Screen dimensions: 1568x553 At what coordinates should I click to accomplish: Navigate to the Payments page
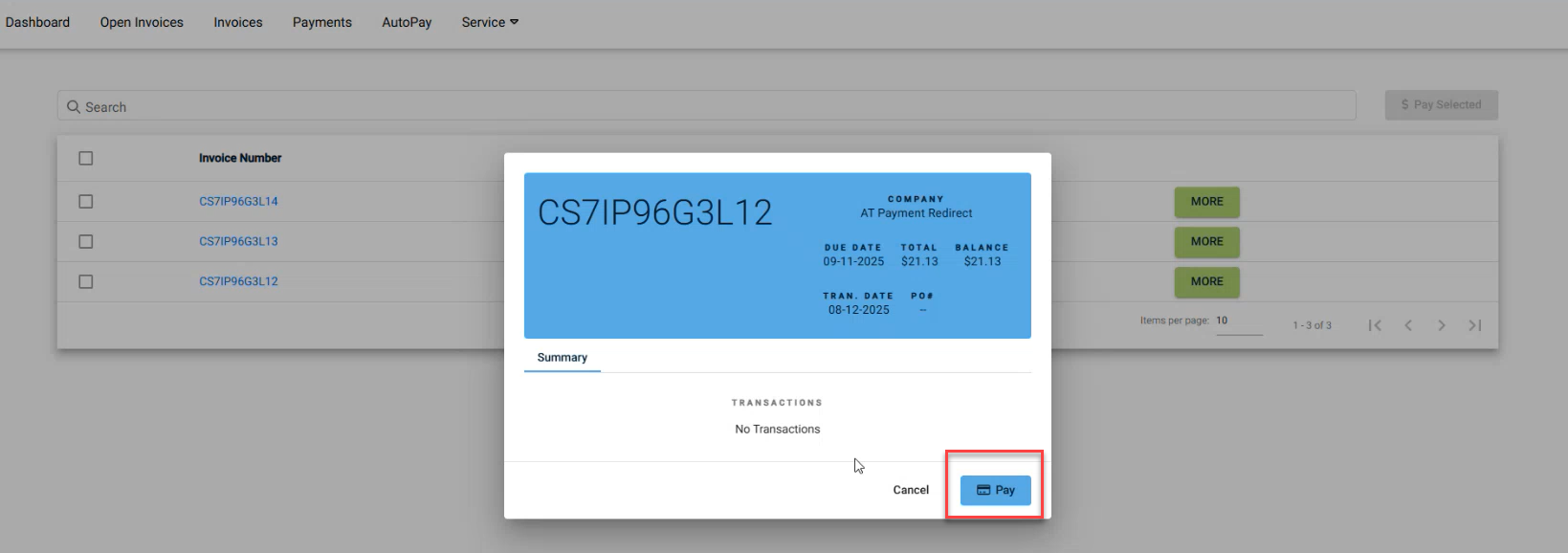pos(321,22)
